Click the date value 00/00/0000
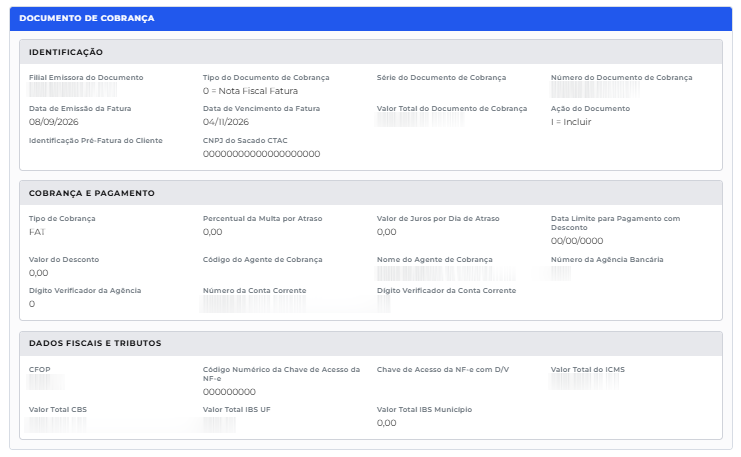 [577, 241]
